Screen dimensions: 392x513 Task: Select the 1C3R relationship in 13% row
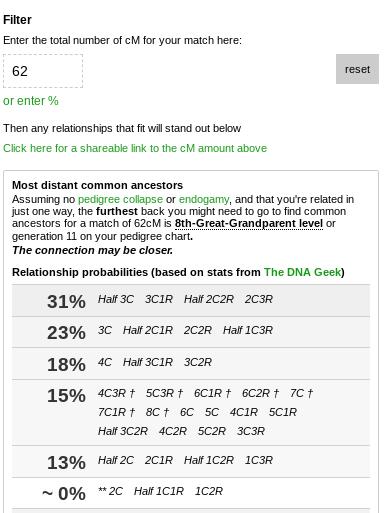[x=259, y=460]
